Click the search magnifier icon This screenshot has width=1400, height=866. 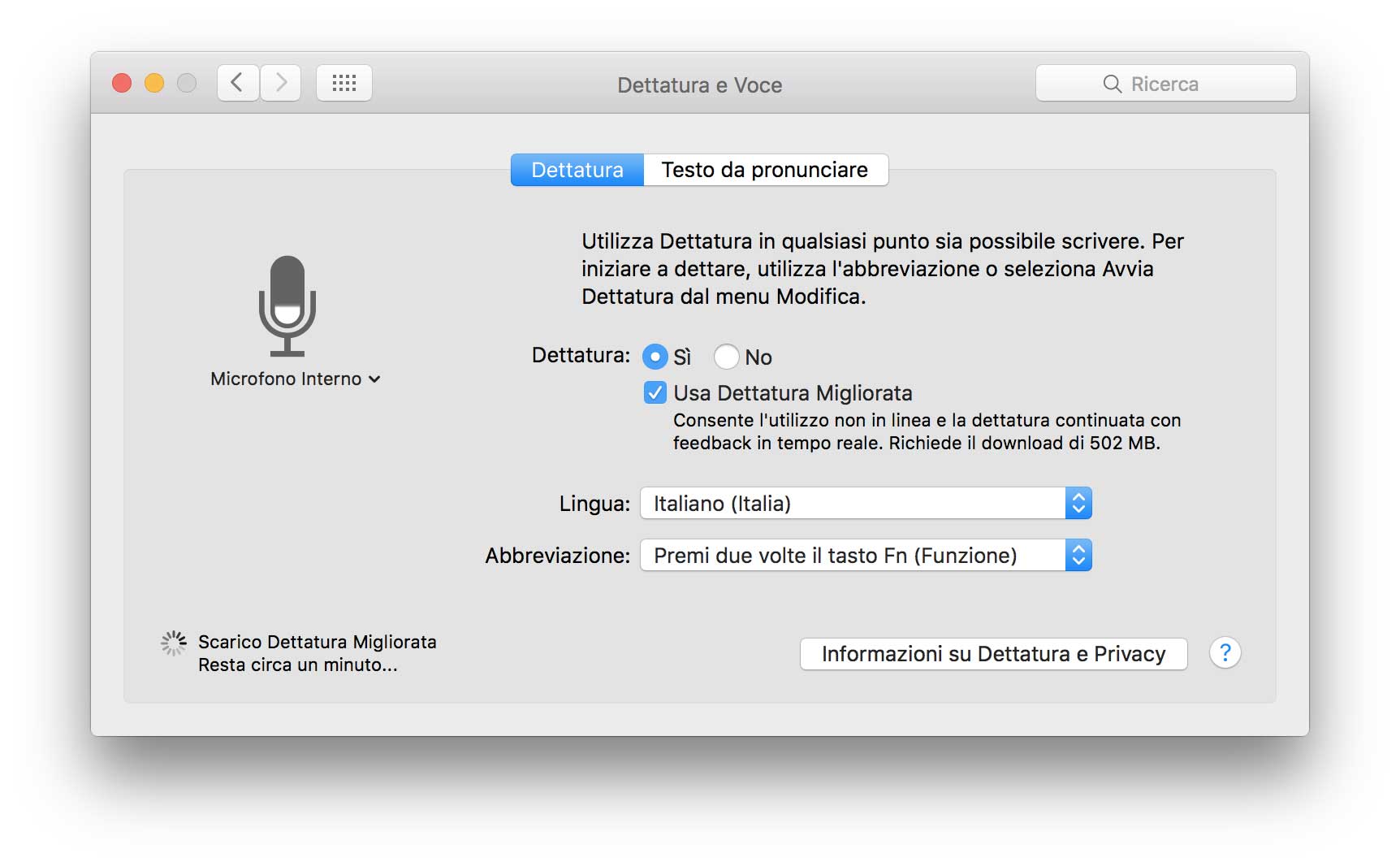[x=1113, y=84]
